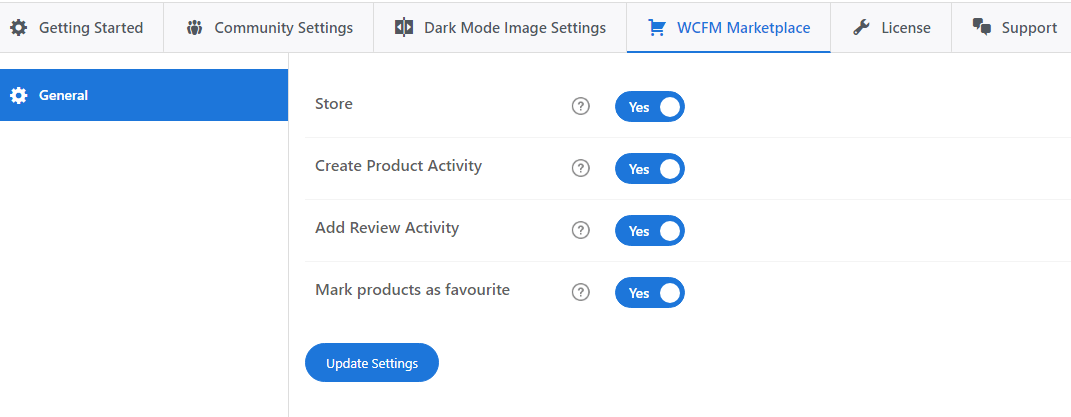Click the License wrench icon
This screenshot has width=1071, height=417.
[x=861, y=28]
